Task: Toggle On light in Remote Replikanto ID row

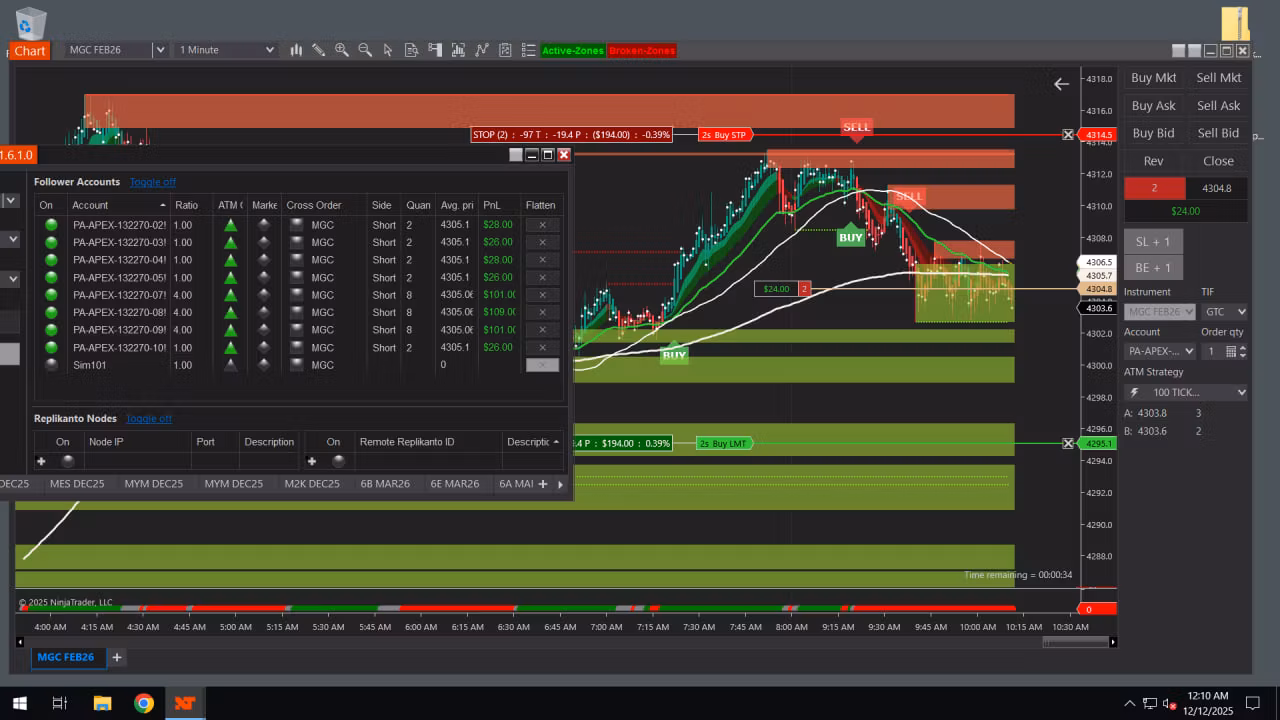Action: 338,461
